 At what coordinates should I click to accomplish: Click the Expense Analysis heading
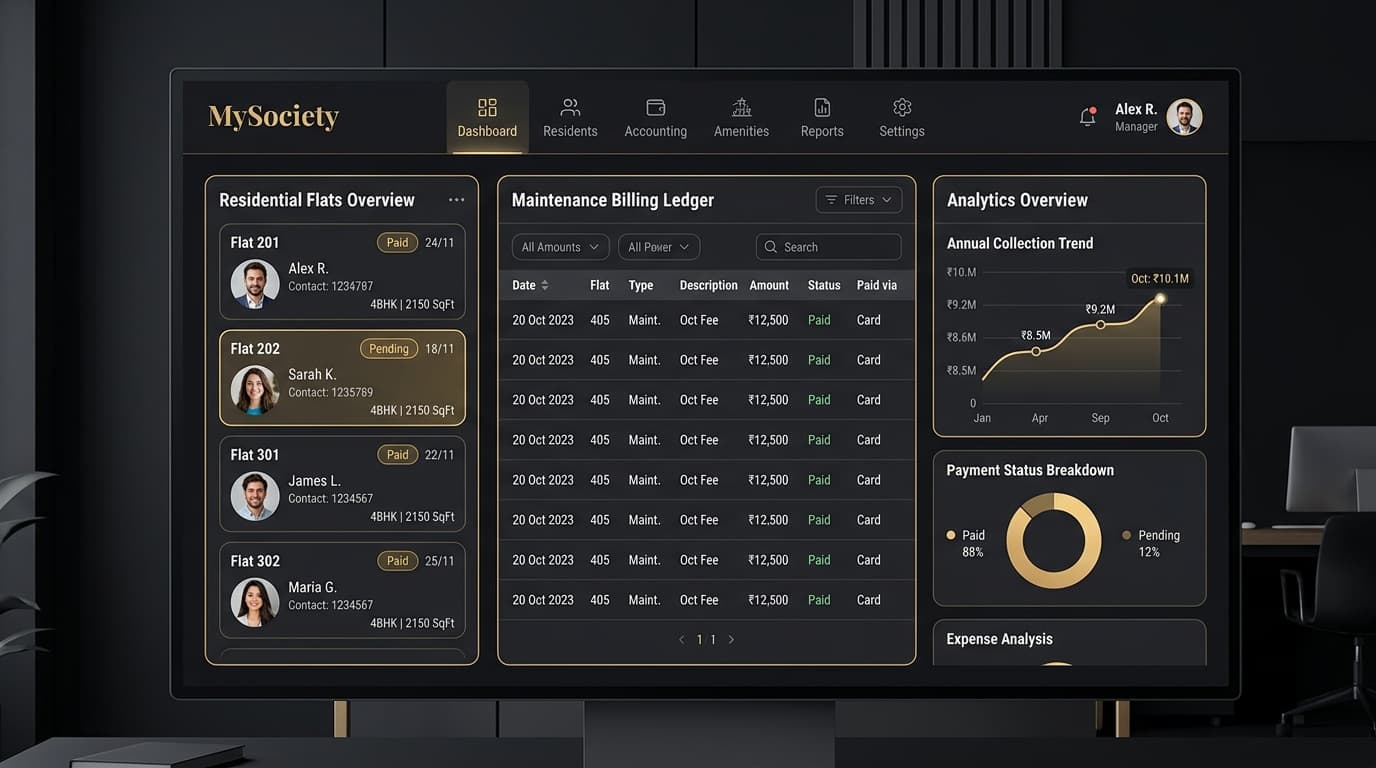coord(999,639)
